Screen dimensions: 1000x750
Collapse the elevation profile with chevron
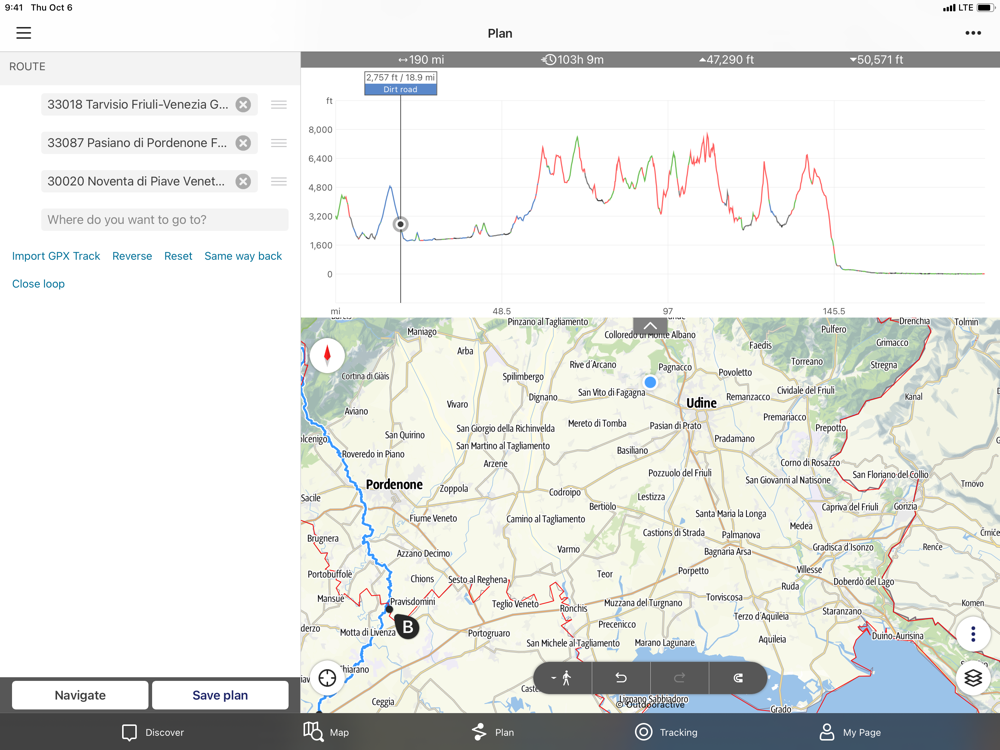(x=650, y=327)
